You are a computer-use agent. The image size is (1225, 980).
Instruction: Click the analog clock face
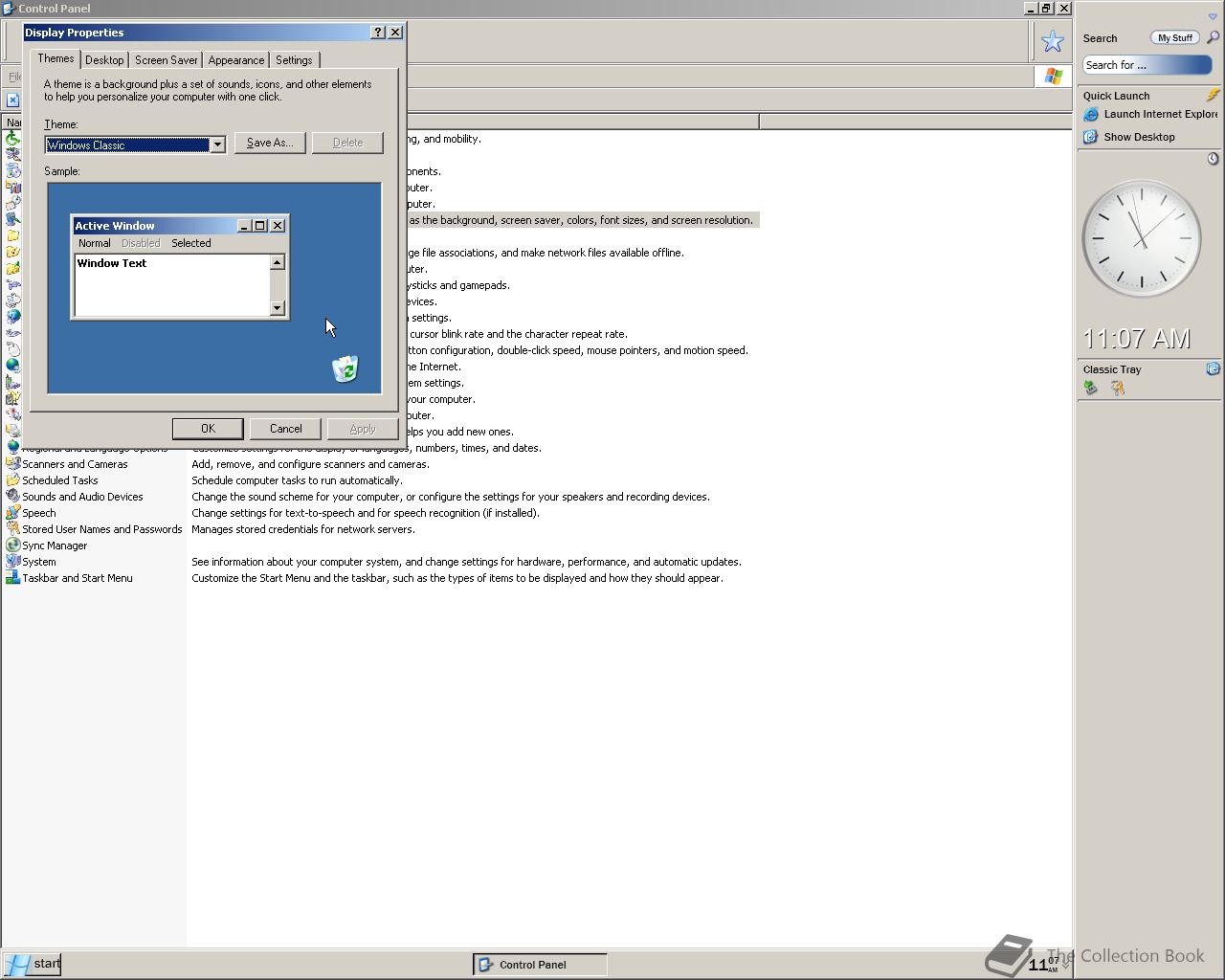pyautogui.click(x=1141, y=239)
